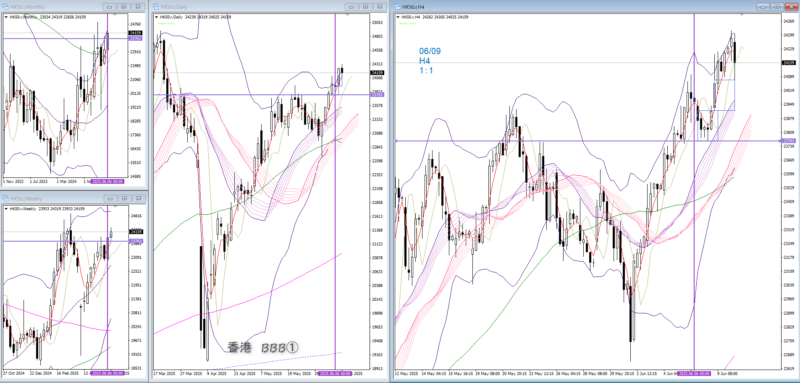Screen dimensions: 800x383
Task: Select the 2025.06.06 date marker in Daily chart
Action: click(335, 373)
